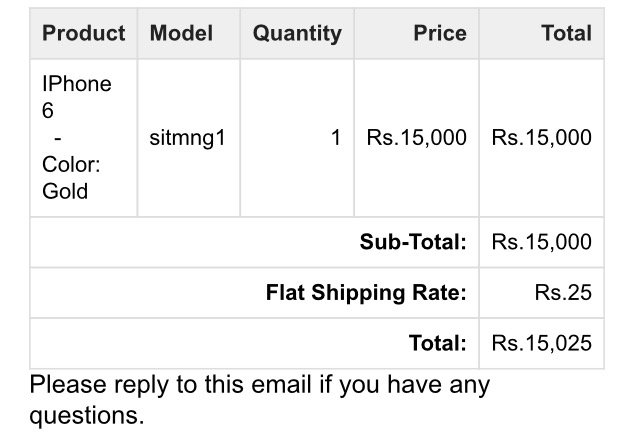
Task: Click the Sub-Total label
Action: (413, 242)
